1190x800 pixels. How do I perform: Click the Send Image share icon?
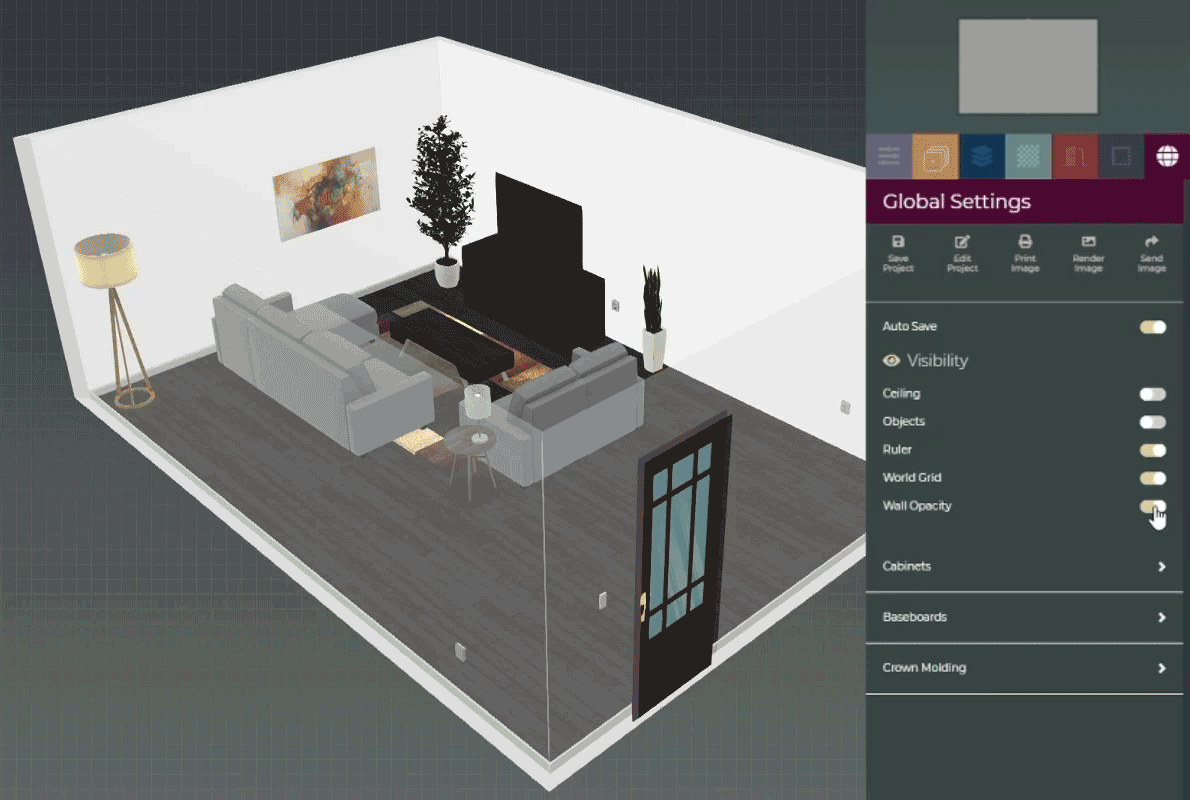point(1151,243)
